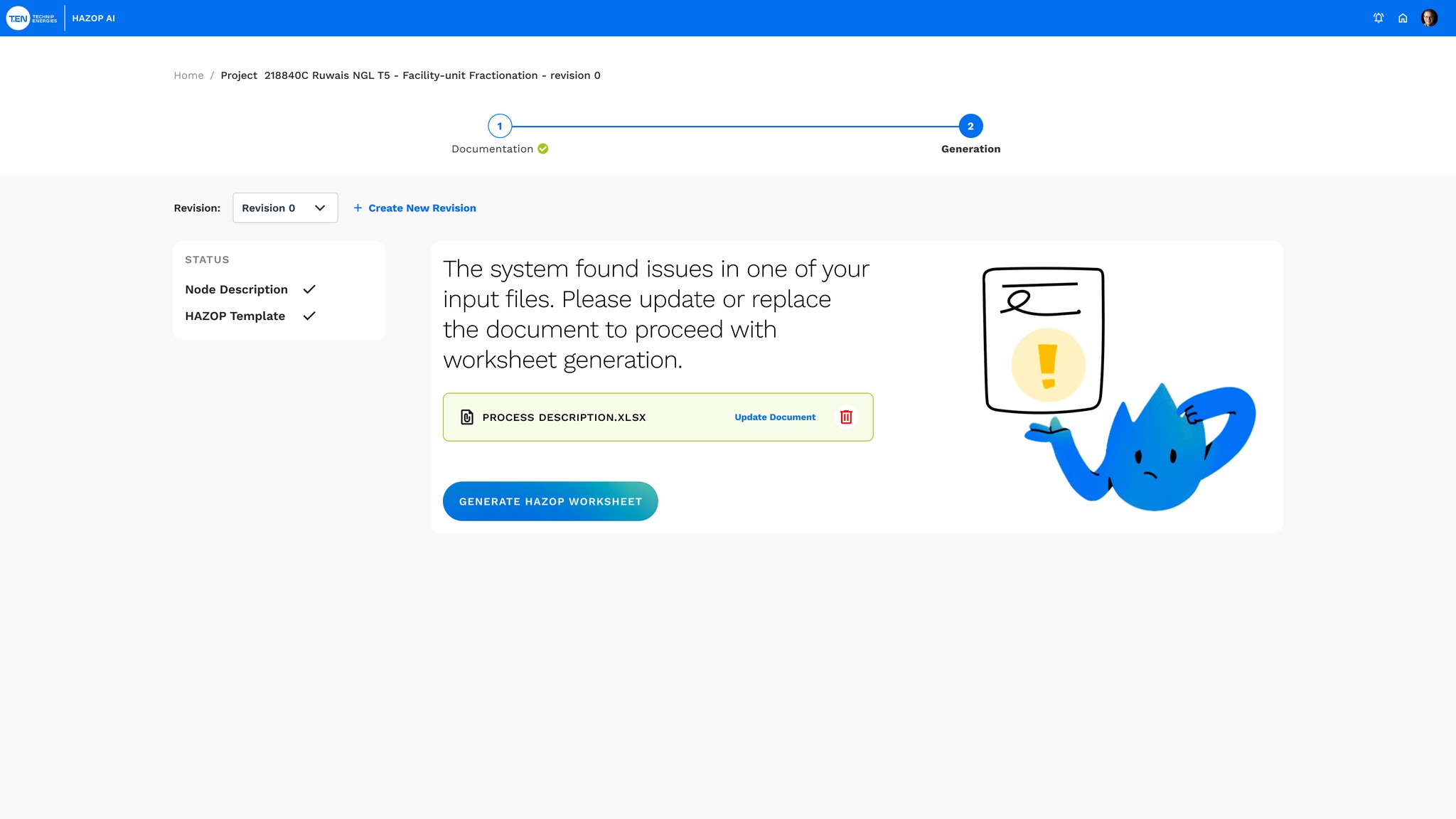Click Create New Revision link

(422, 208)
